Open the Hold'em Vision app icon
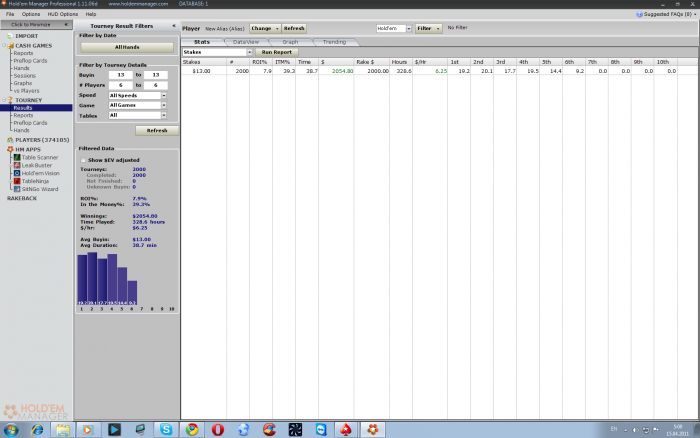The height and width of the screenshot is (438, 700). pos(17,173)
